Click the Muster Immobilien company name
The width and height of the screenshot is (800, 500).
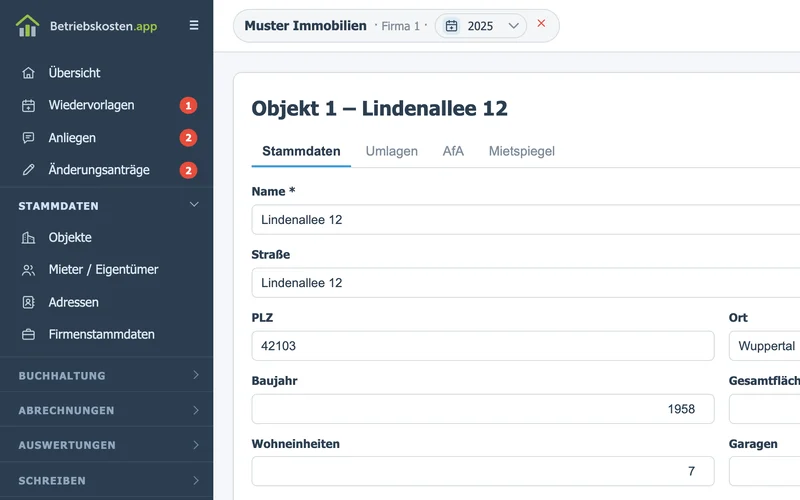pyautogui.click(x=305, y=26)
